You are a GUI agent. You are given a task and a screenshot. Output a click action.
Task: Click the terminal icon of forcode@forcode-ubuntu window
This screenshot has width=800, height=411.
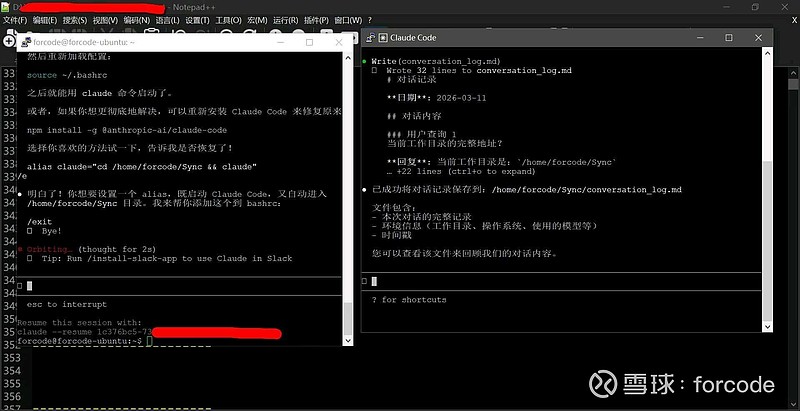(x=26, y=43)
